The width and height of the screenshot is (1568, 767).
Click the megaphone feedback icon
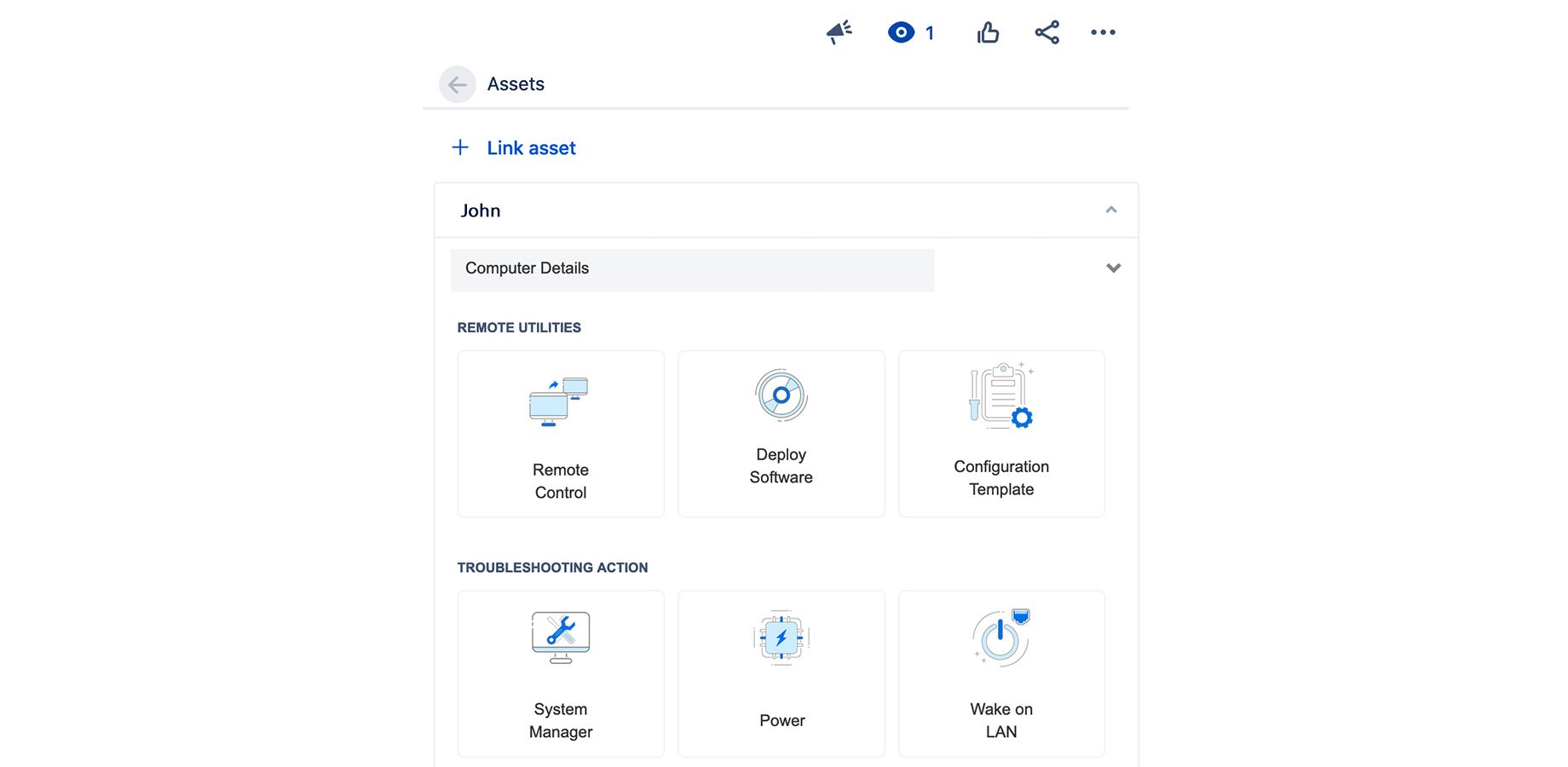(839, 32)
